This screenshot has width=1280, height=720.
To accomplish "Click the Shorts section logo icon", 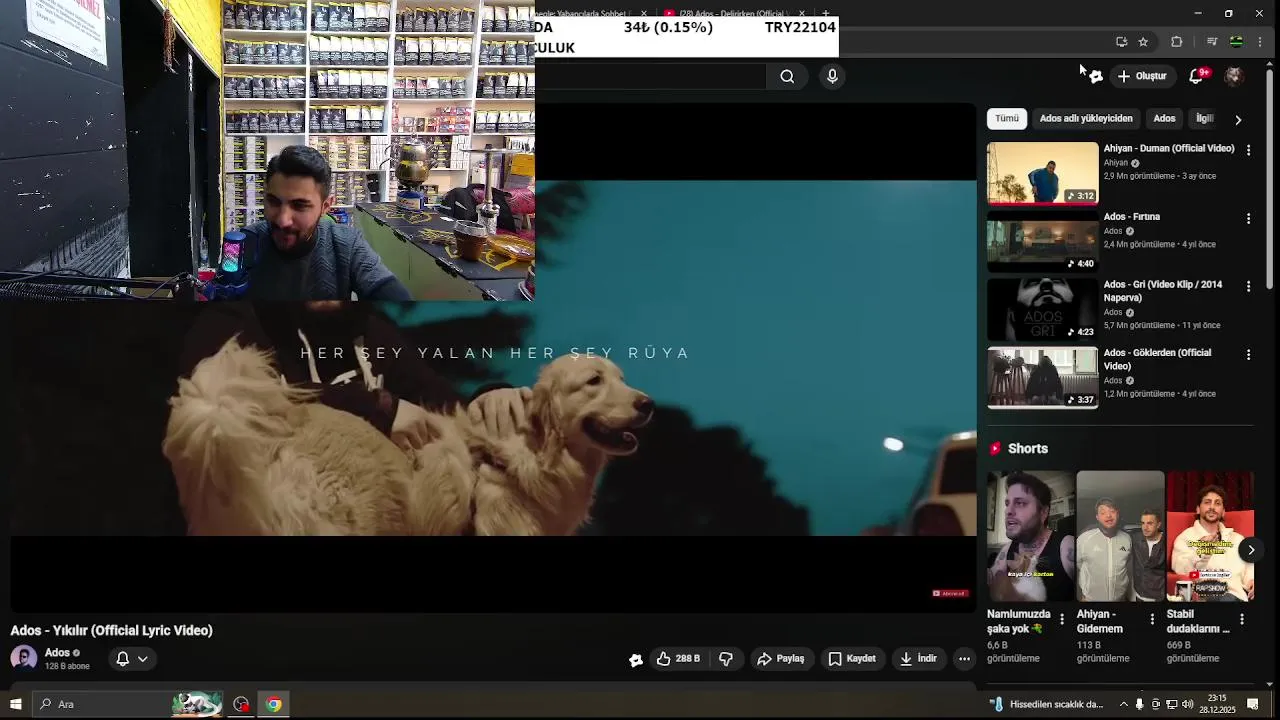I will point(995,449).
